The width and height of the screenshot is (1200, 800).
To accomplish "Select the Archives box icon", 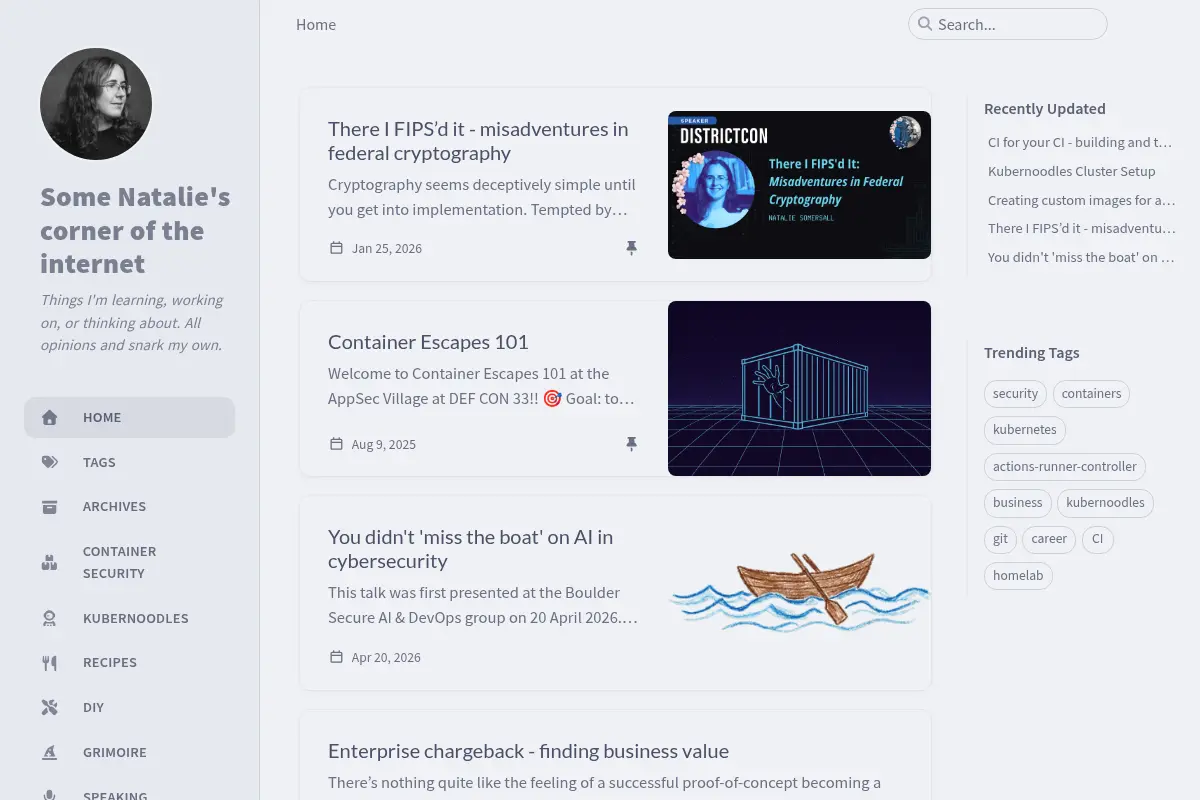I will click(49, 507).
